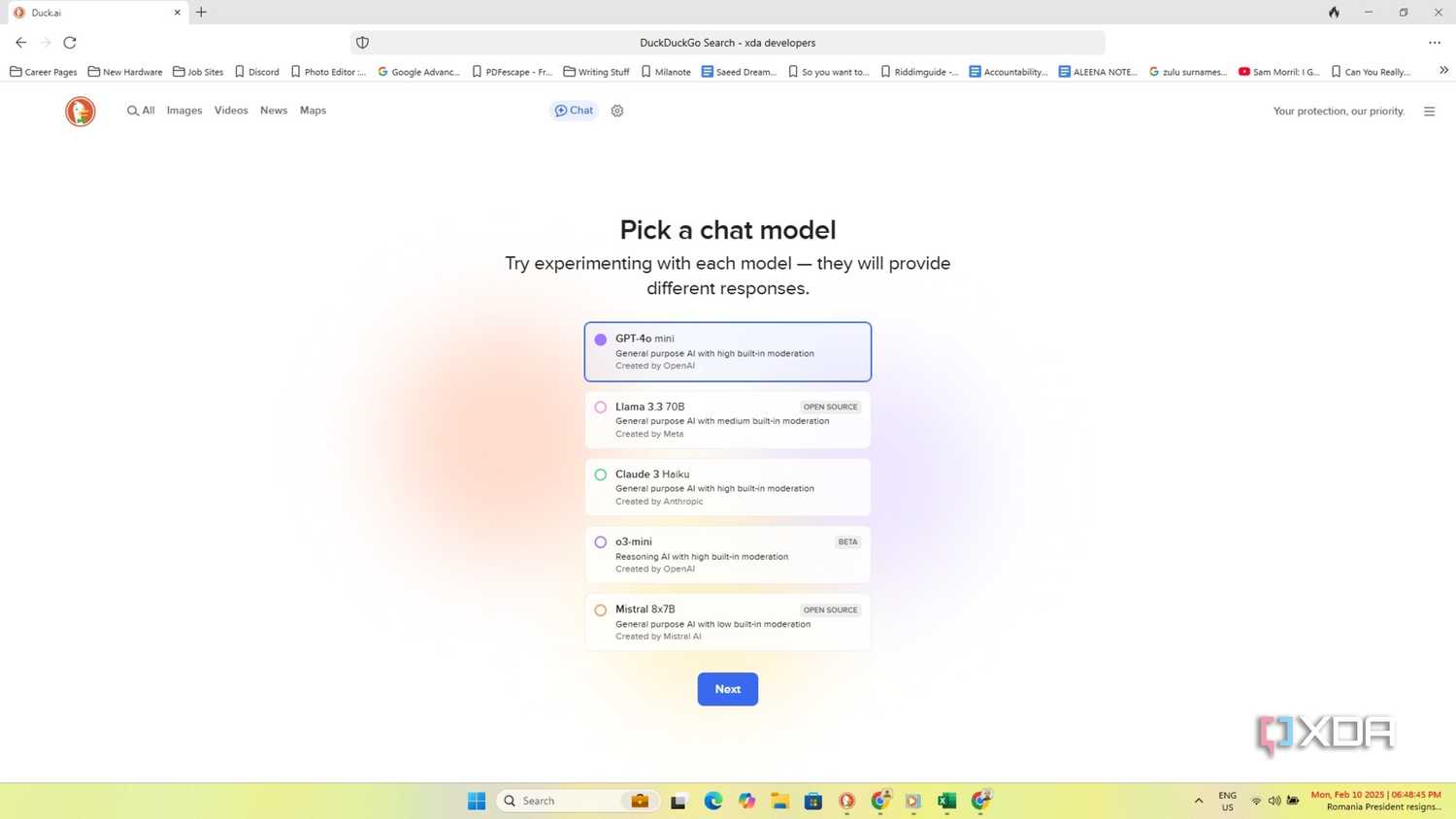Launch Microsoft Edge from the taskbar
The height and width of the screenshot is (819, 1456).
pos(713,801)
